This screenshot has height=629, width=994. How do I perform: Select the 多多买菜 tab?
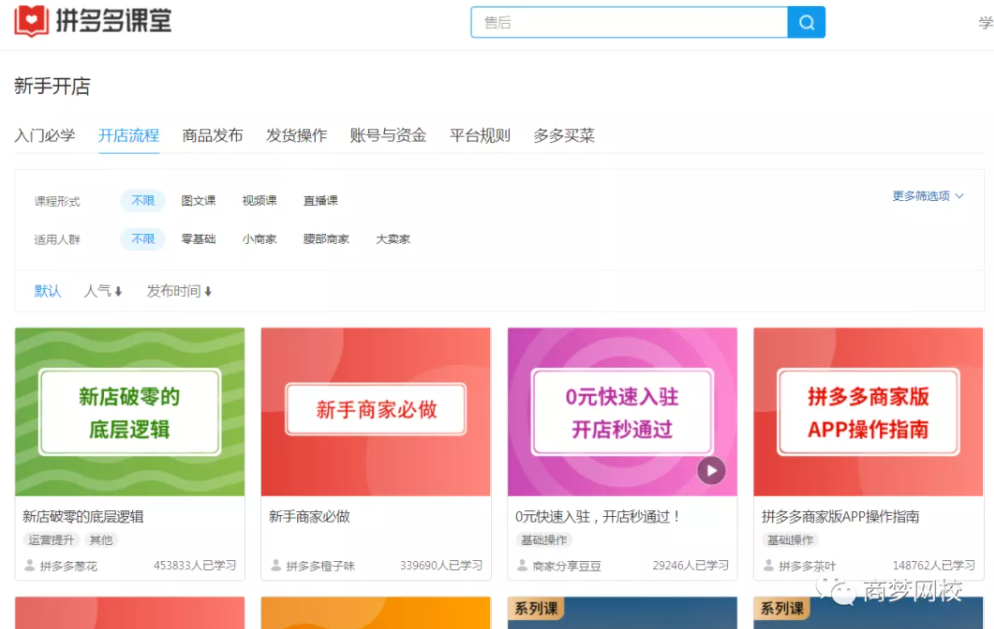coord(564,136)
